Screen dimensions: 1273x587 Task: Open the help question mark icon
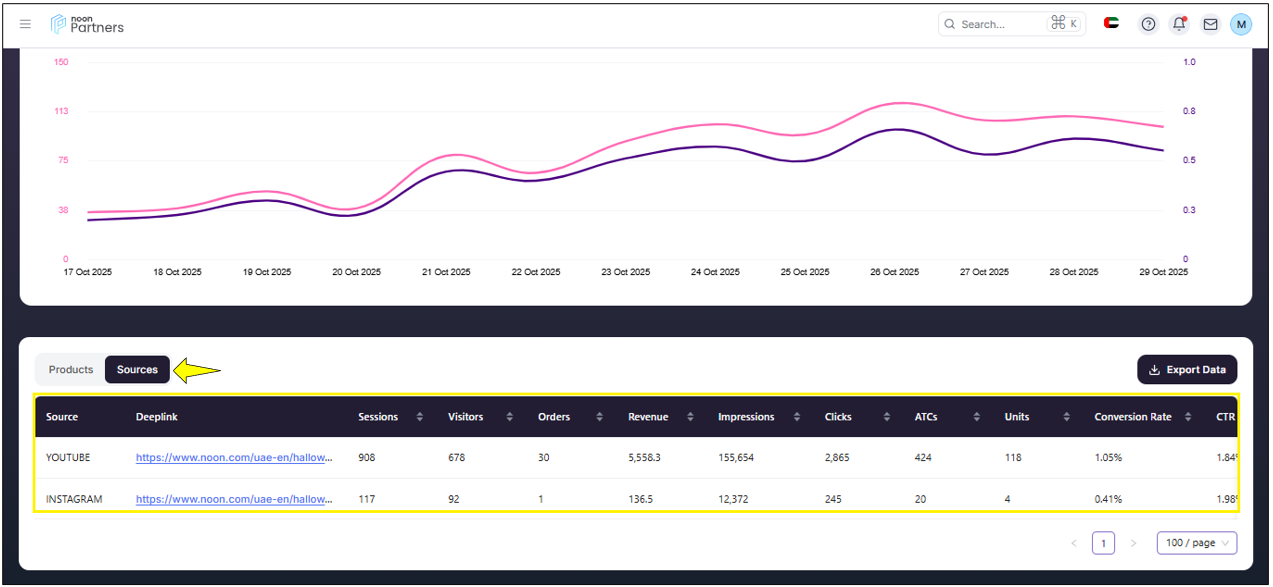click(x=1148, y=24)
